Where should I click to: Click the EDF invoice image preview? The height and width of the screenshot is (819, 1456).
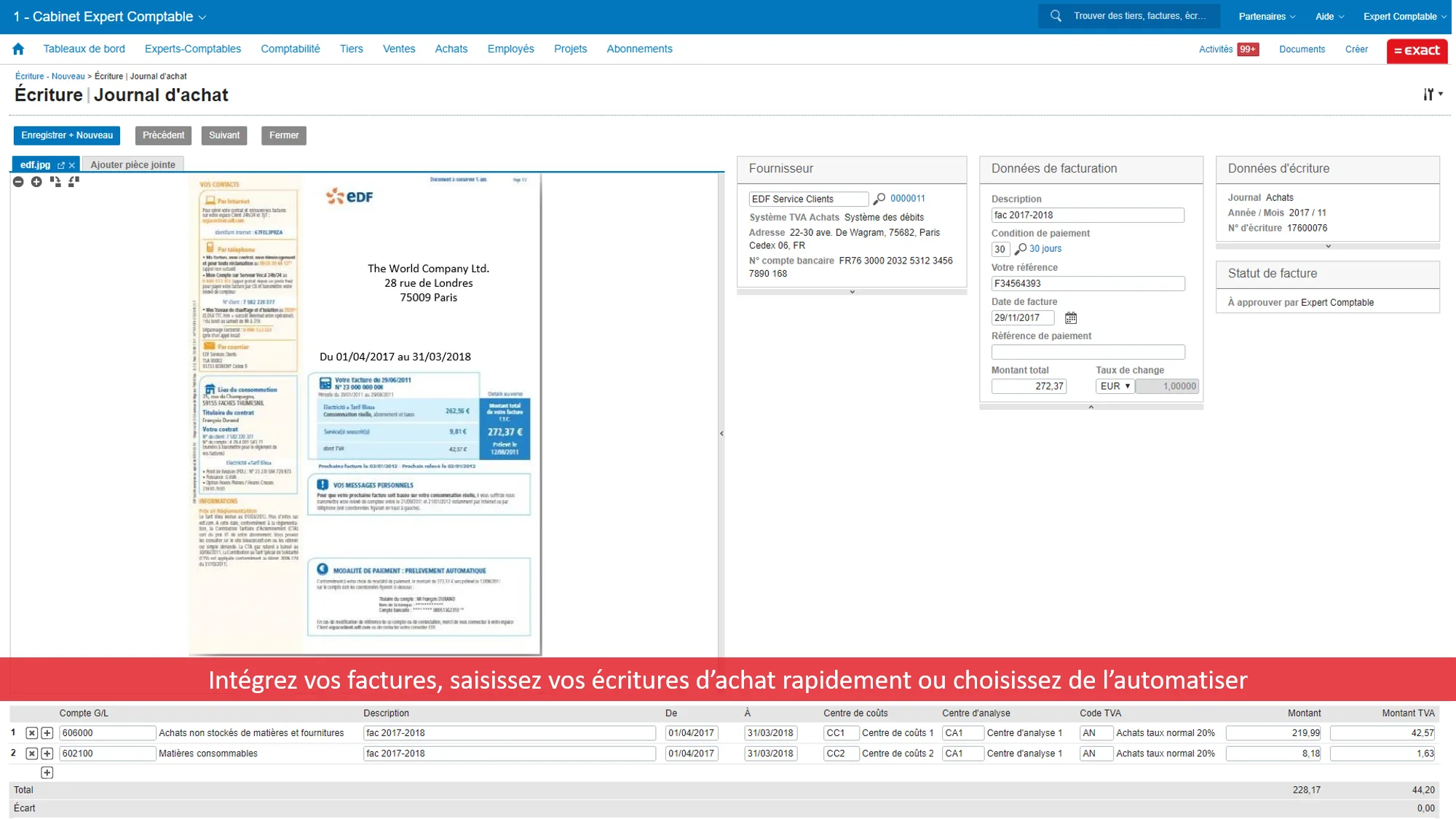click(x=365, y=414)
